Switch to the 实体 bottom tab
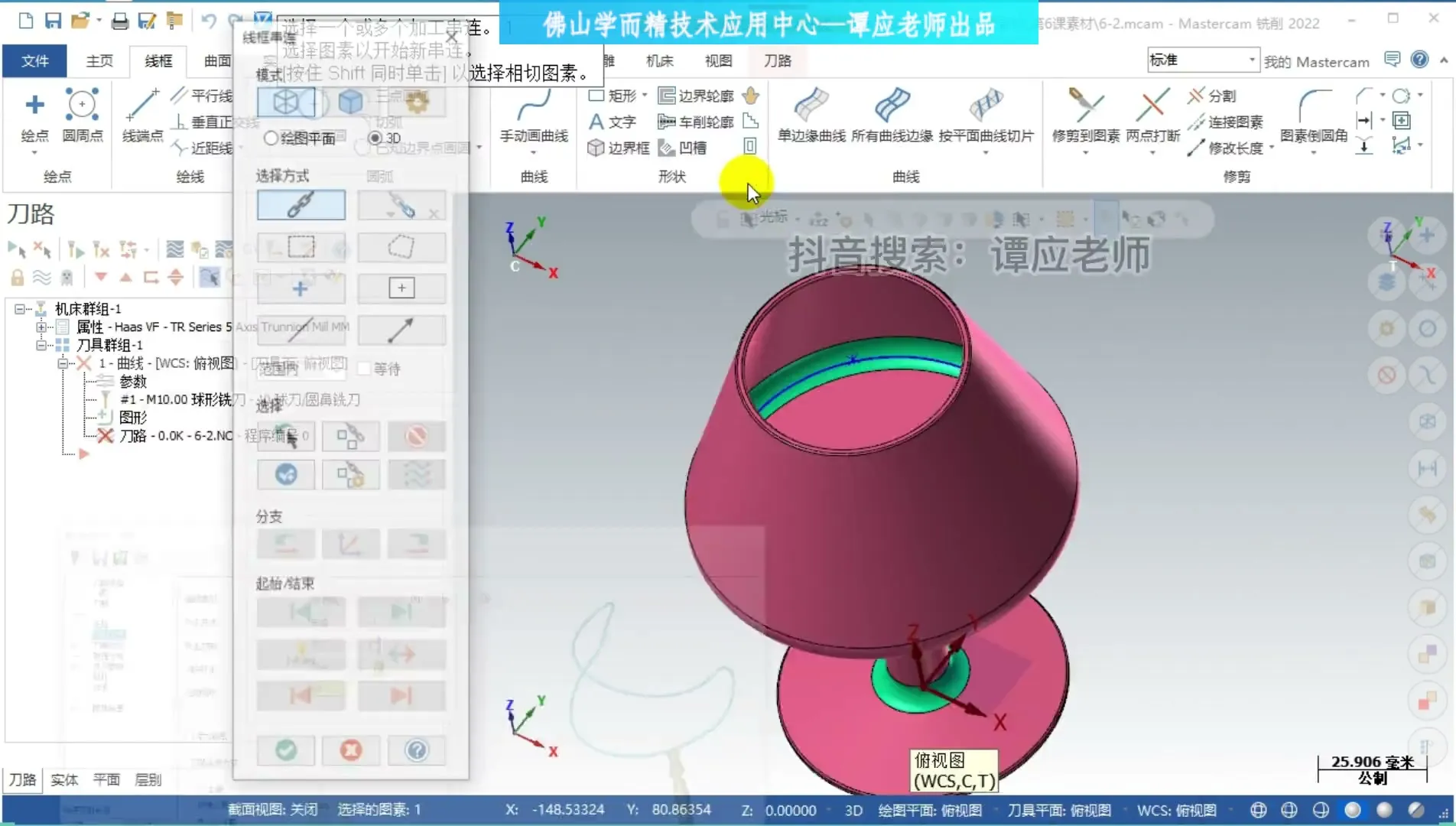Screen dimensions: 1456x826 [64, 779]
